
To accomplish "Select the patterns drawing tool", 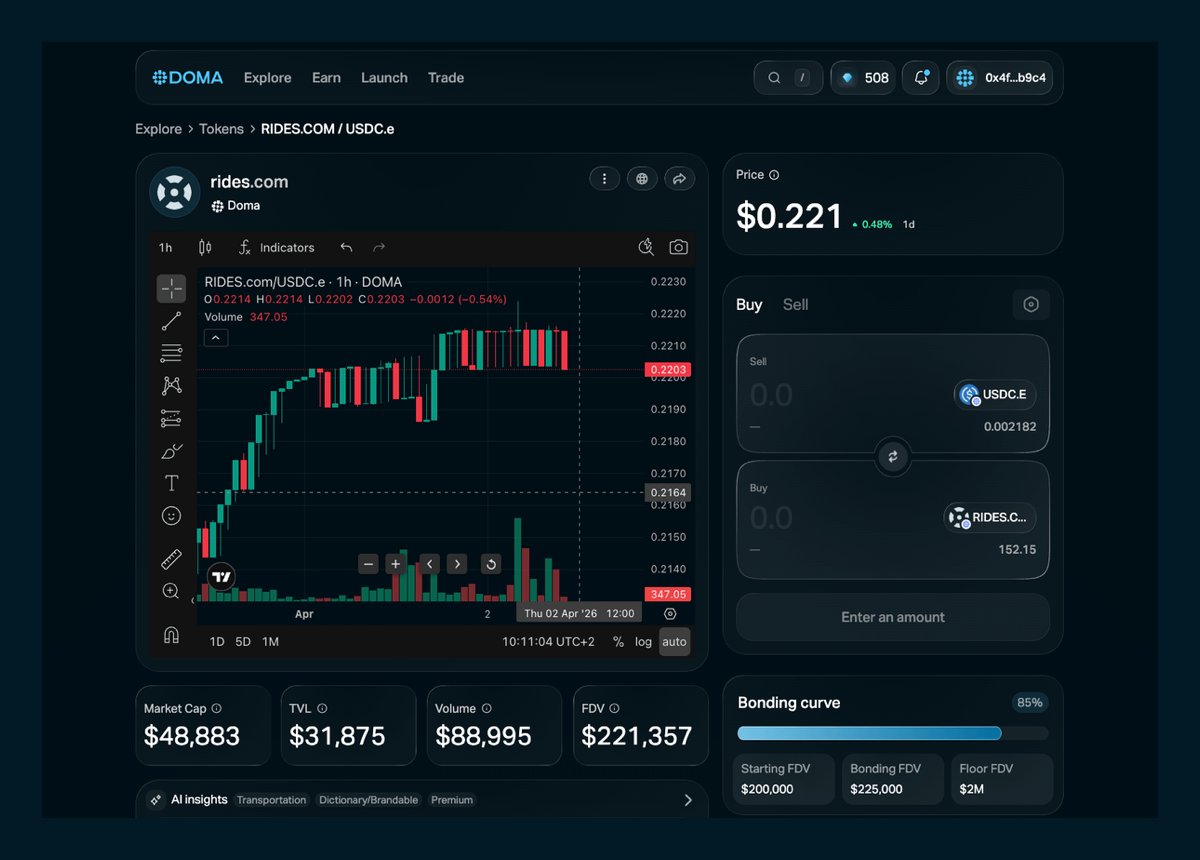I will pyautogui.click(x=171, y=386).
